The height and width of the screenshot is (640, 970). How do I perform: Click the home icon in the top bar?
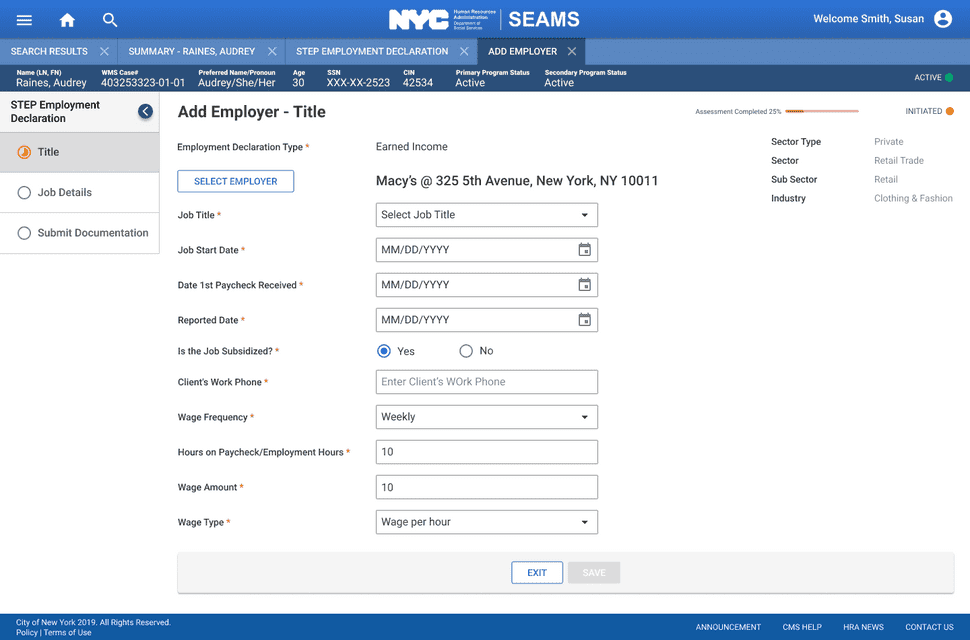[x=67, y=19]
